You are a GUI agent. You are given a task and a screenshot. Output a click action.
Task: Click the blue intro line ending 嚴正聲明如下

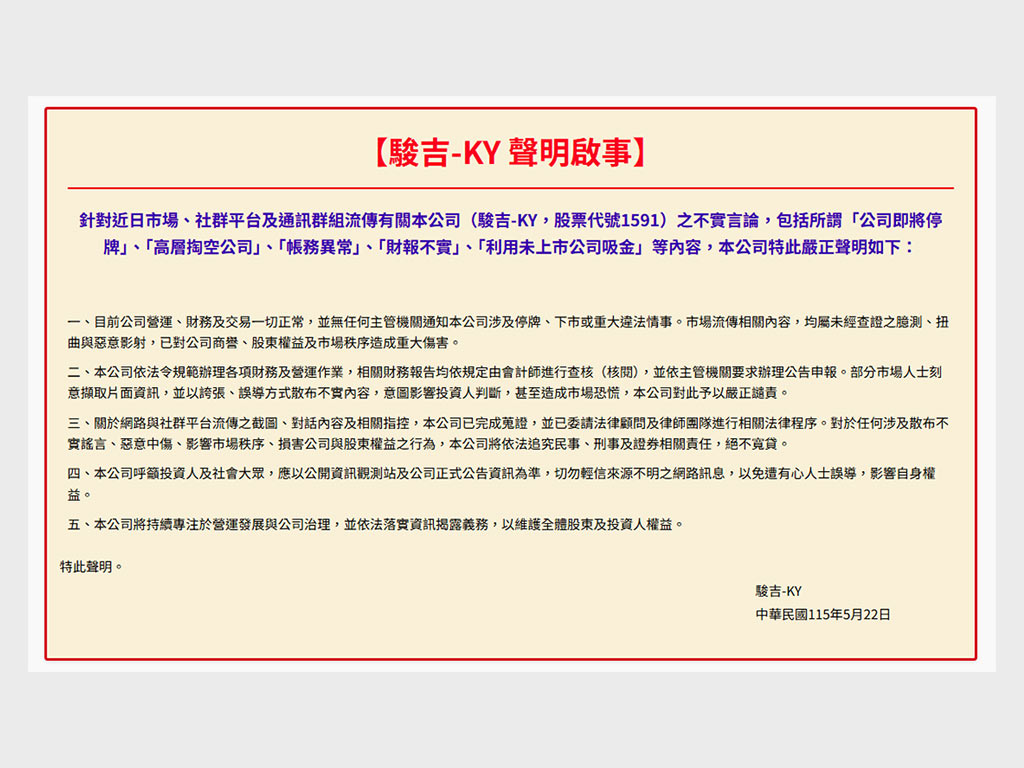click(x=509, y=248)
